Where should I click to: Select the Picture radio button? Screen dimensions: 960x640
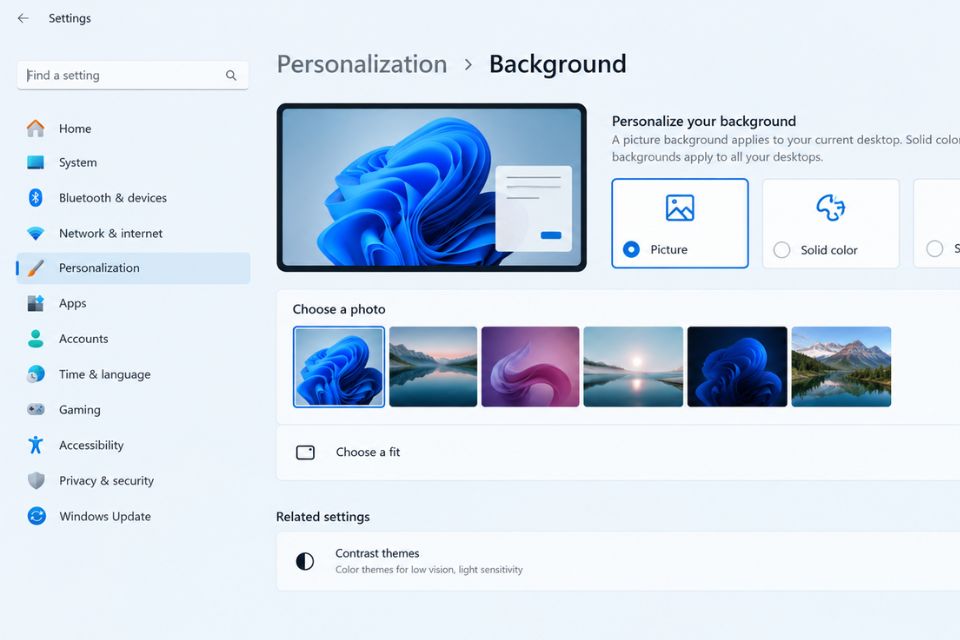point(631,249)
